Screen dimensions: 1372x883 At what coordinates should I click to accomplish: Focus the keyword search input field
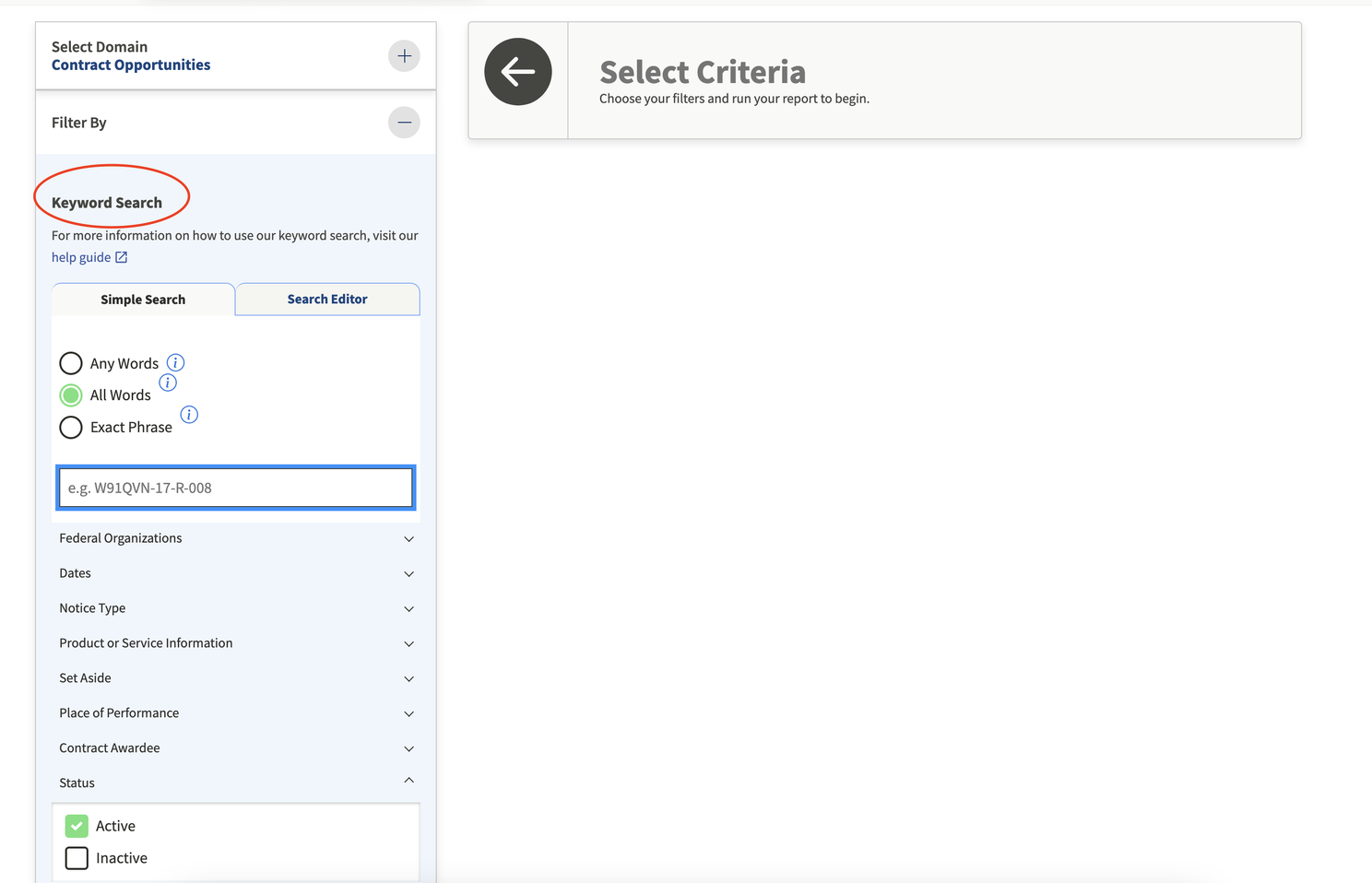tap(236, 488)
